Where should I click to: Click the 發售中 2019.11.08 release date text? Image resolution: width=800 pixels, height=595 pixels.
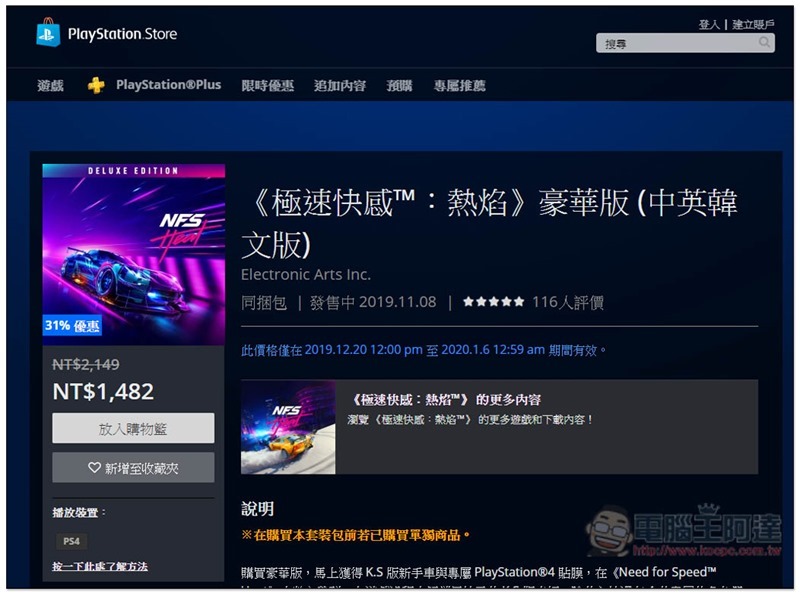(x=373, y=303)
